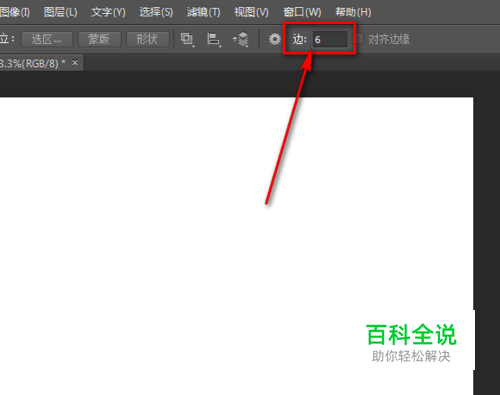This screenshot has width=500, height=395.
Task: Click the 选区... button
Action: click(47, 39)
